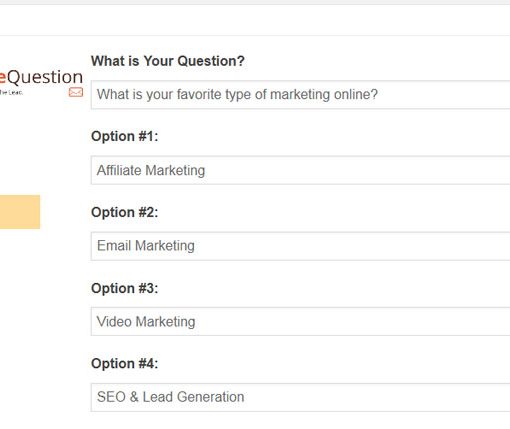Focus the Option #3 Video Marketing field
The image size is (510, 429).
[x=300, y=322]
